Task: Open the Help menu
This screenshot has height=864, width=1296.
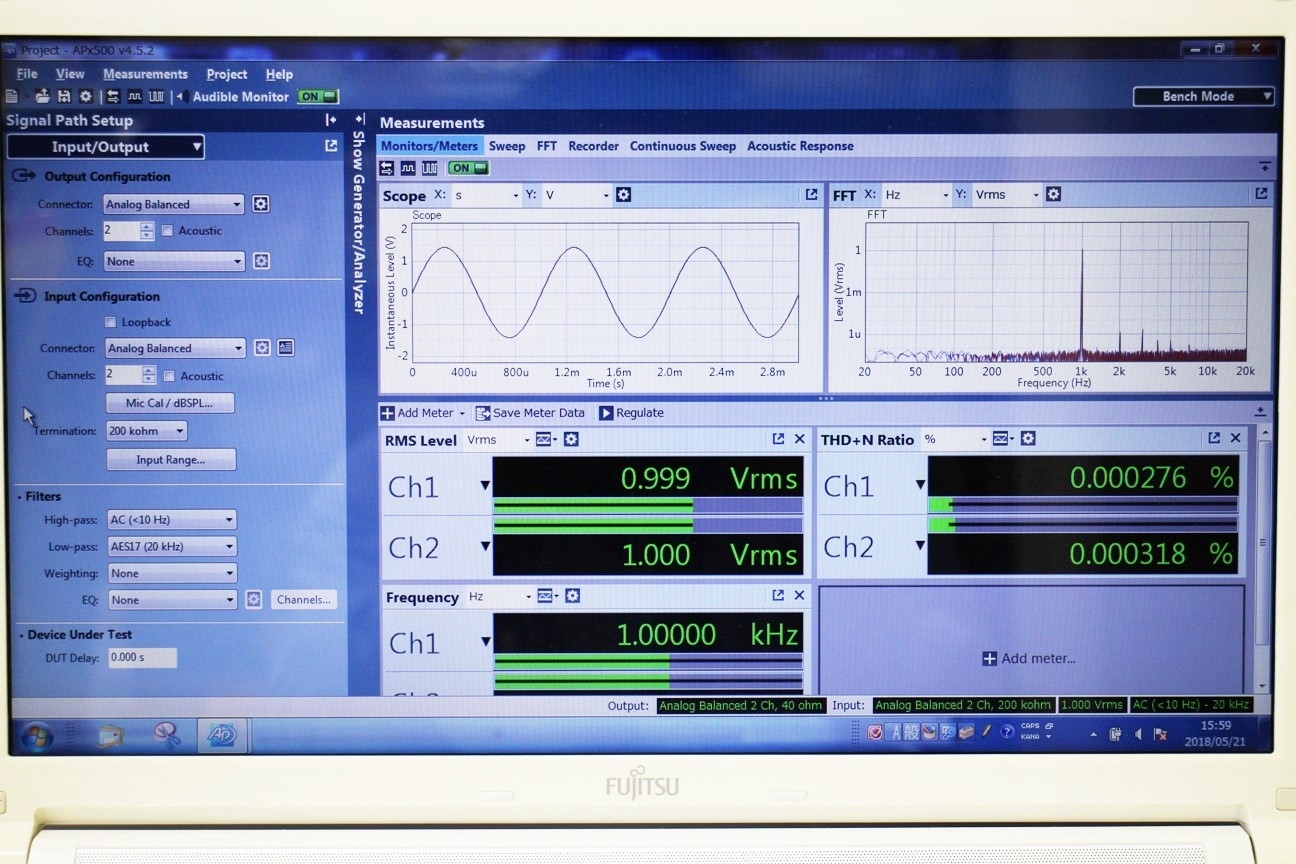Action: [x=279, y=74]
